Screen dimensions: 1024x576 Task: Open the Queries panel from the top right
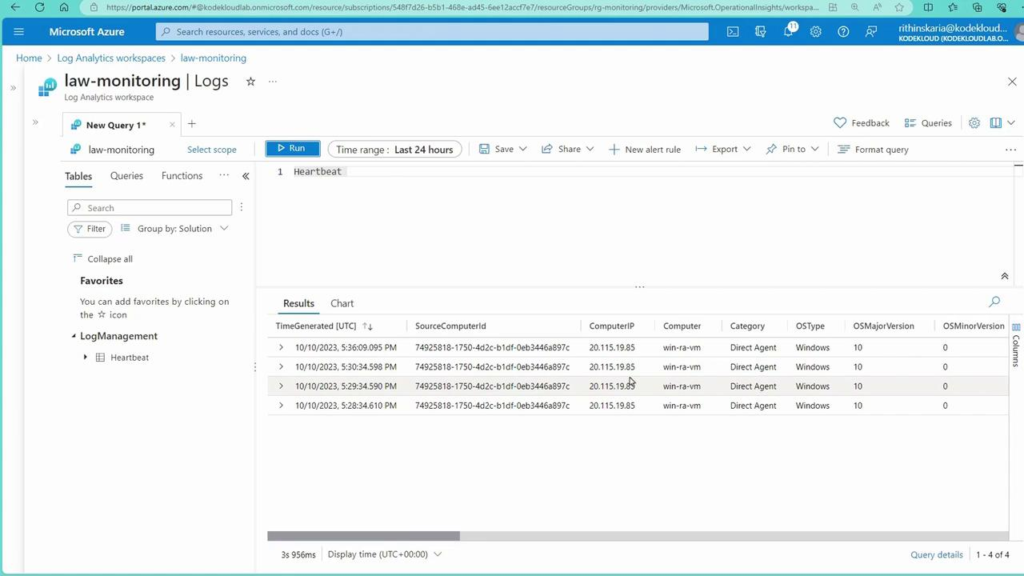pyautogui.click(x=928, y=122)
